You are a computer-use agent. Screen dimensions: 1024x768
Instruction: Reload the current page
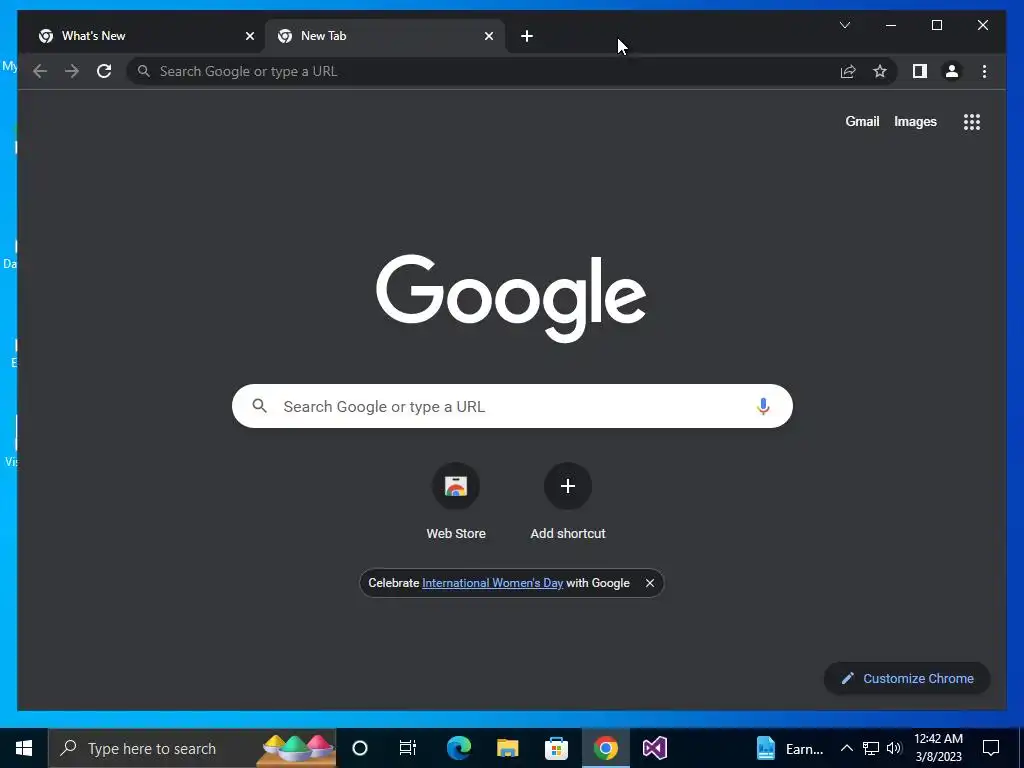point(104,71)
